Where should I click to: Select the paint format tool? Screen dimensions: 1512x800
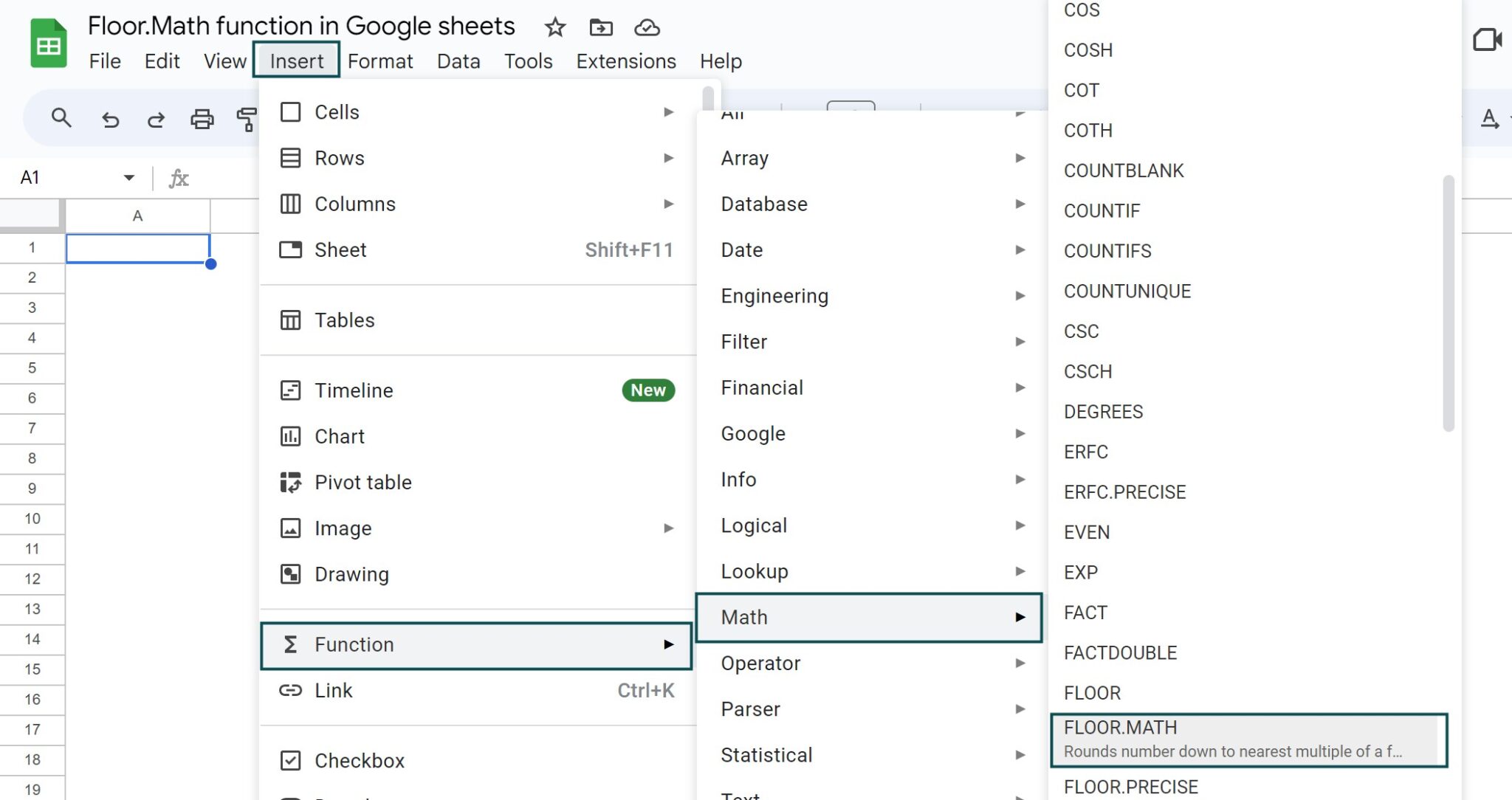tap(248, 118)
